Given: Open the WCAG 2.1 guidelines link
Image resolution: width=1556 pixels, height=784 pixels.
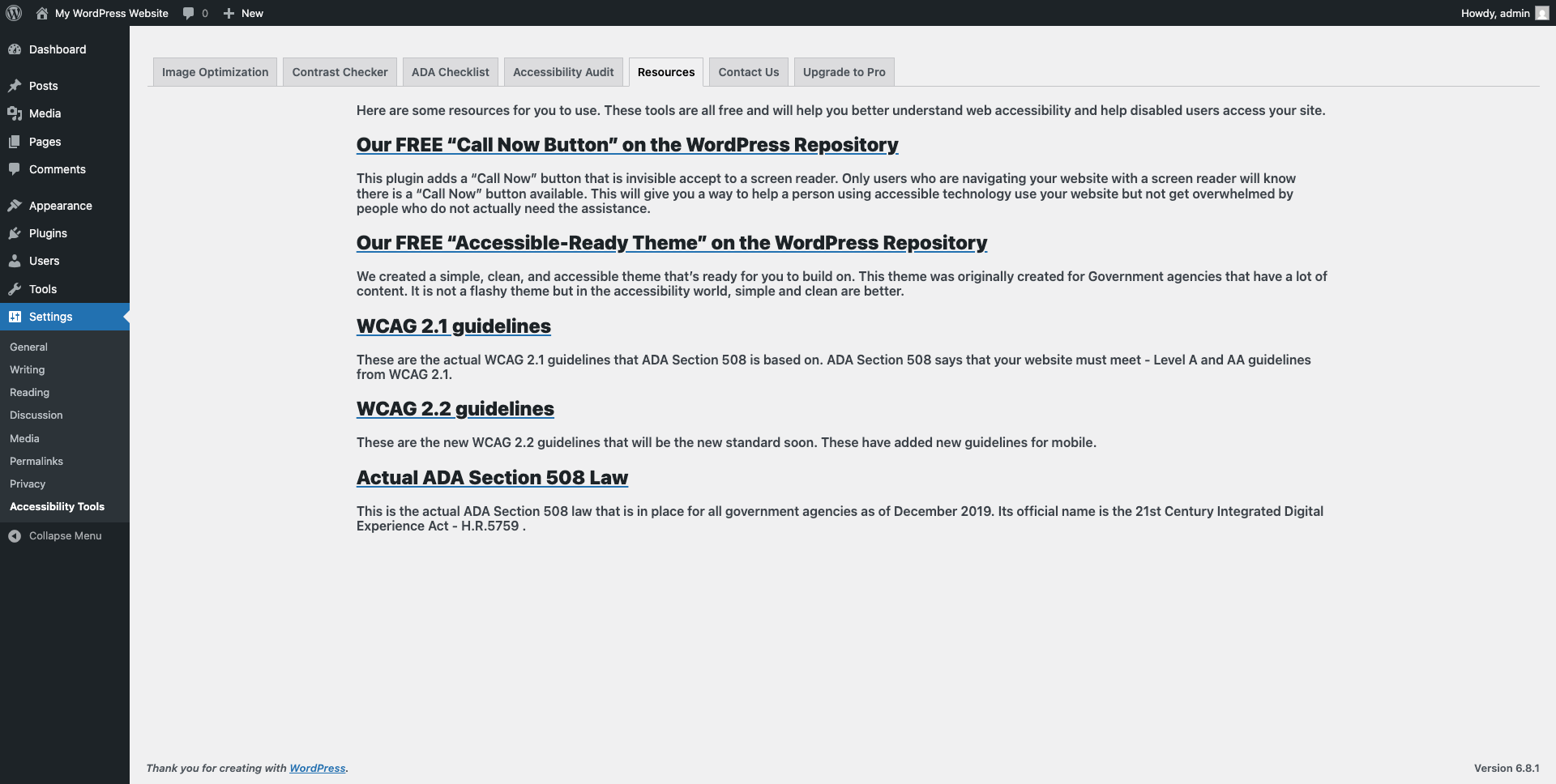Looking at the screenshot, I should (x=454, y=326).
